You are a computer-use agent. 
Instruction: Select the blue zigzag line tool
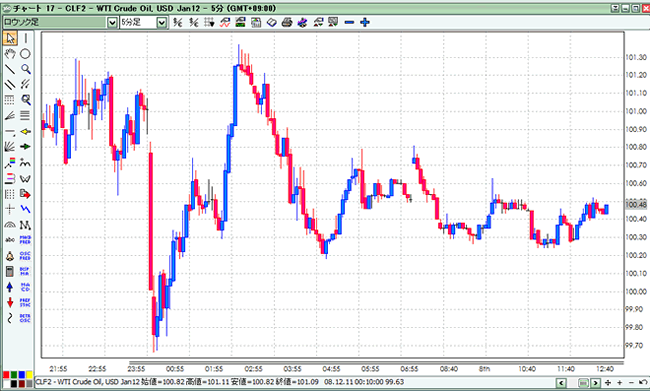[x=26, y=209]
